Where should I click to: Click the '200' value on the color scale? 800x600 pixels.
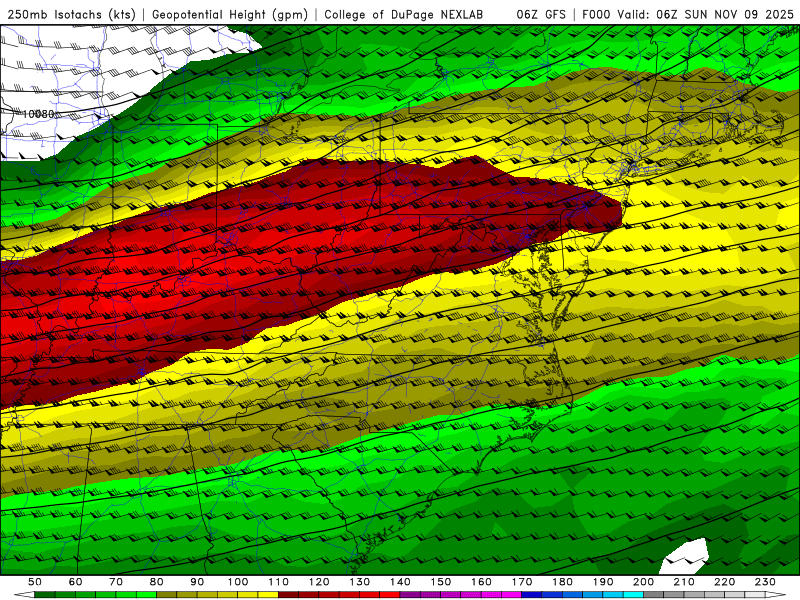[643, 582]
